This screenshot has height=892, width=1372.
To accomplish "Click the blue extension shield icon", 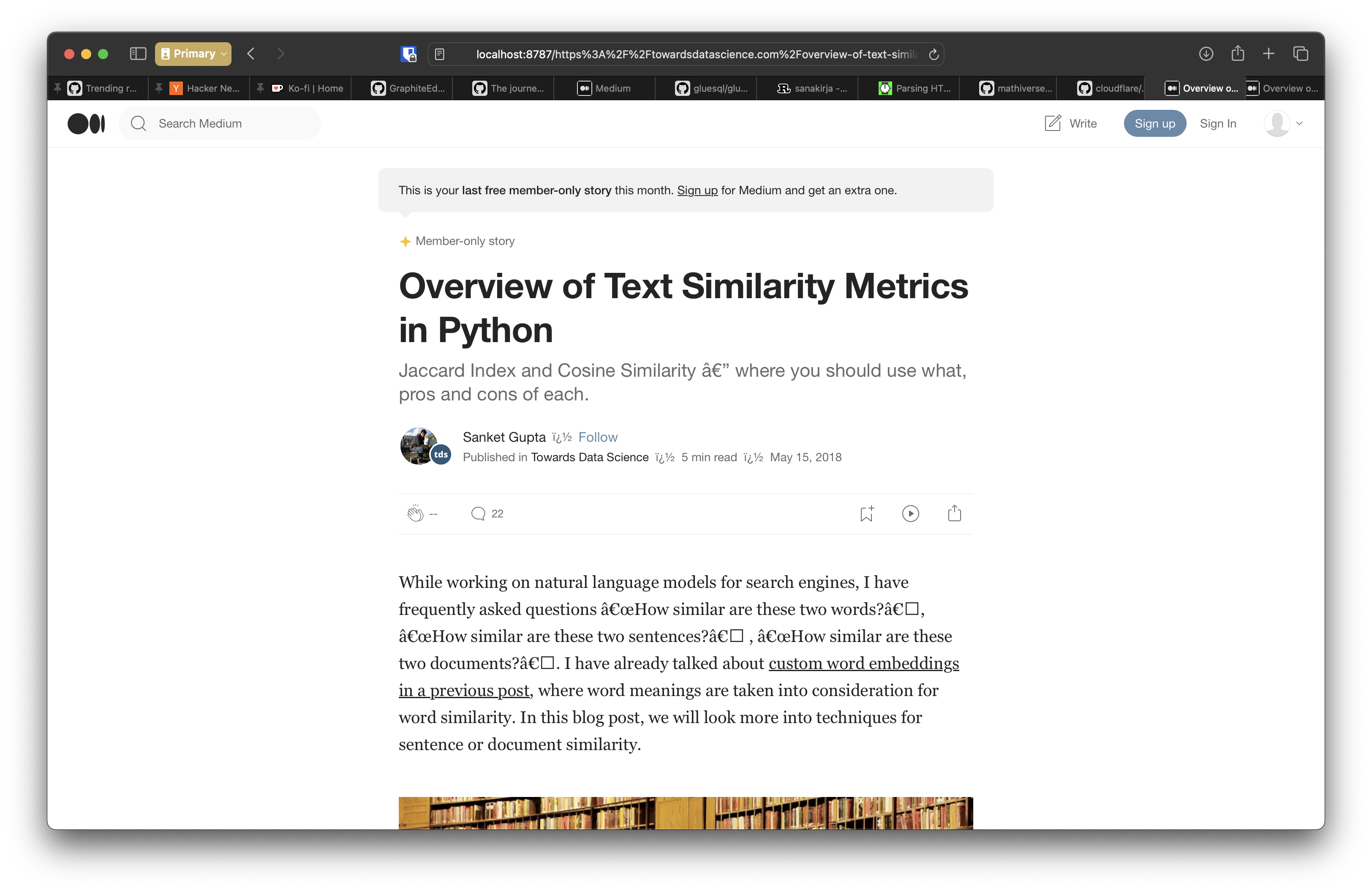I will tap(409, 54).
